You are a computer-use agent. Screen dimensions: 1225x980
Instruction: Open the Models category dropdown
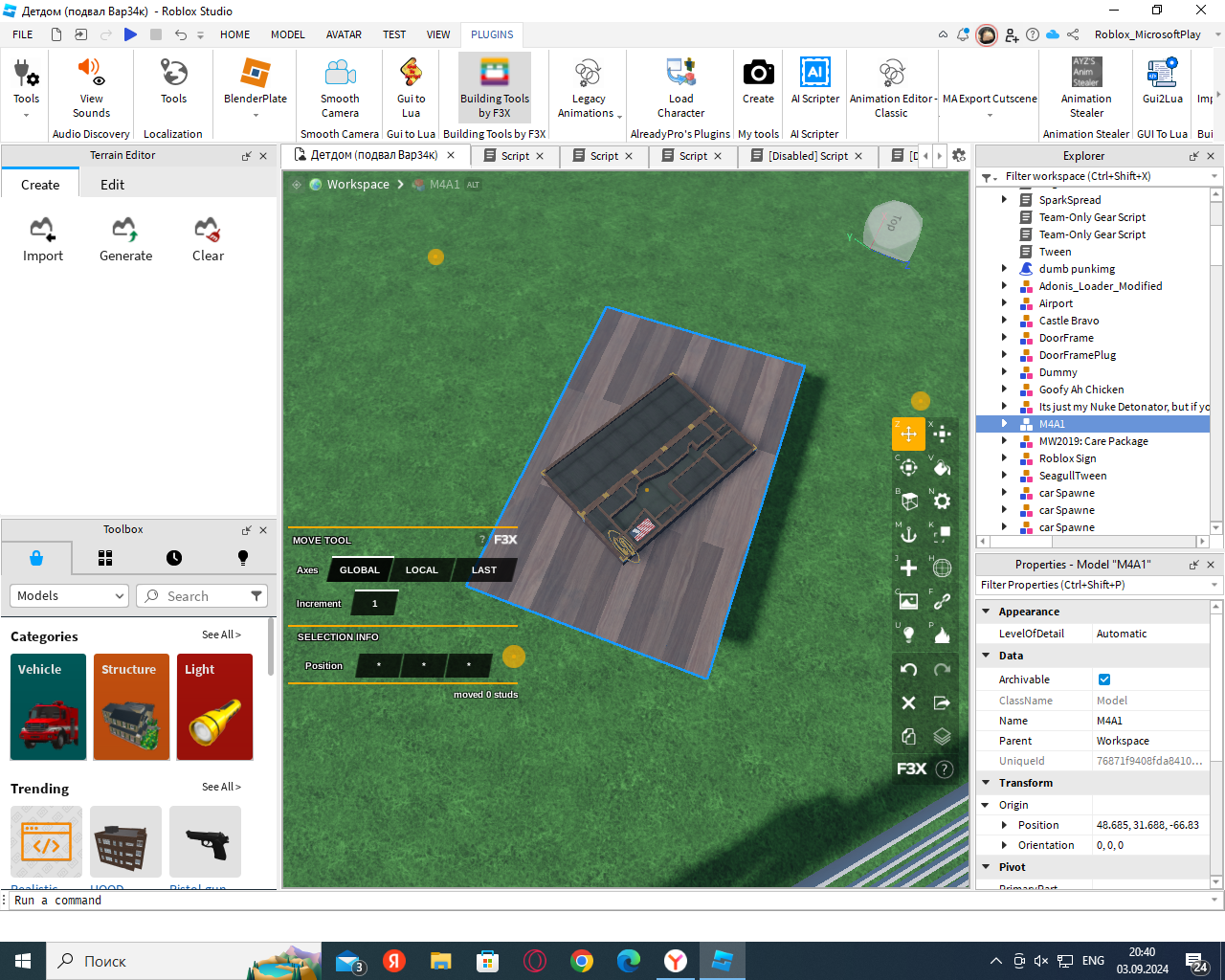tap(70, 595)
